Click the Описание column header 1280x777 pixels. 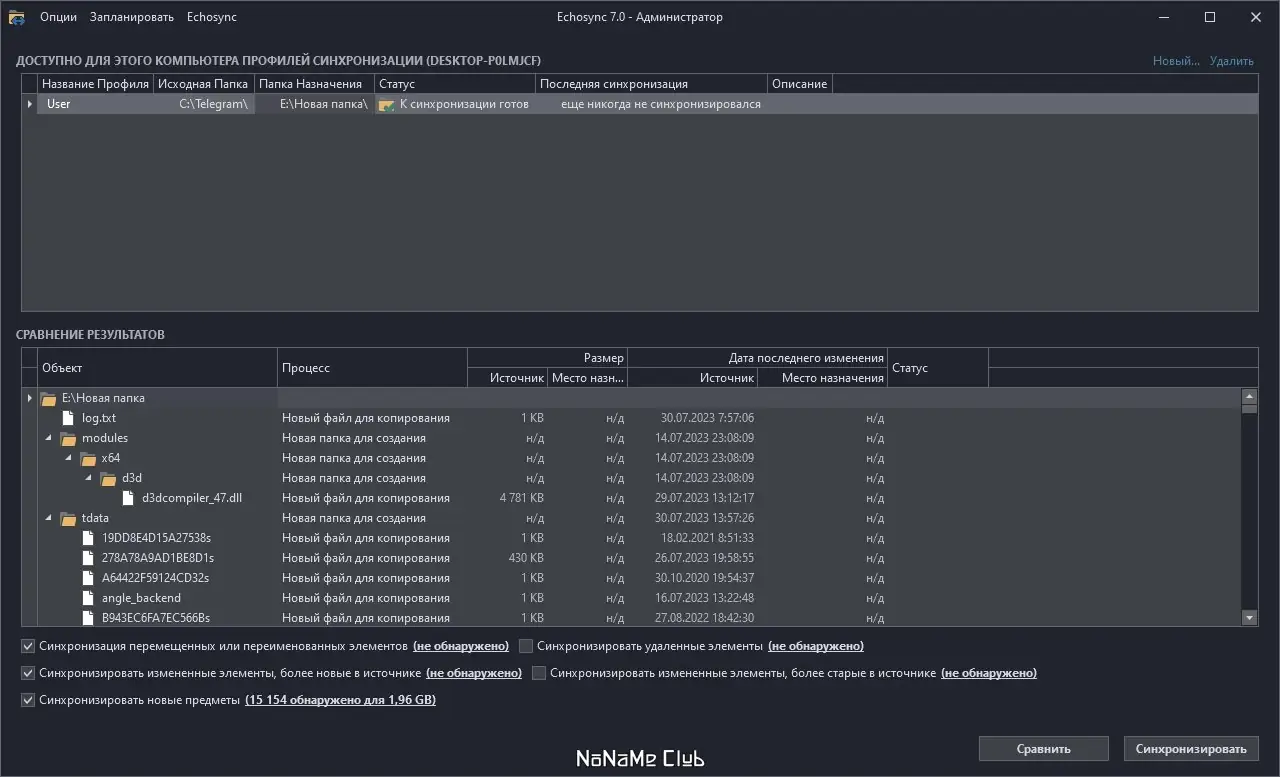coord(799,84)
